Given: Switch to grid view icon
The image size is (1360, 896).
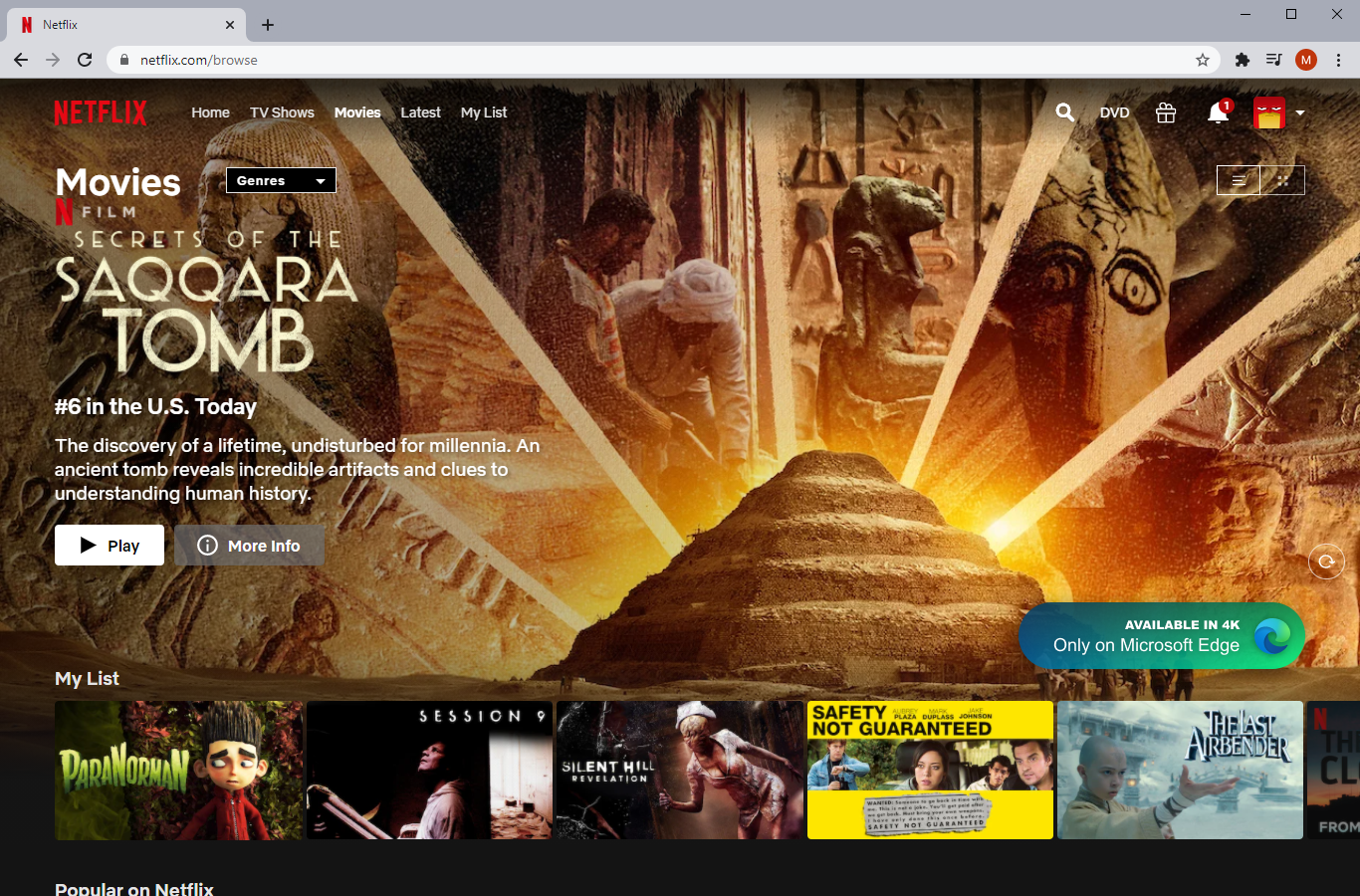Looking at the screenshot, I should (1282, 180).
